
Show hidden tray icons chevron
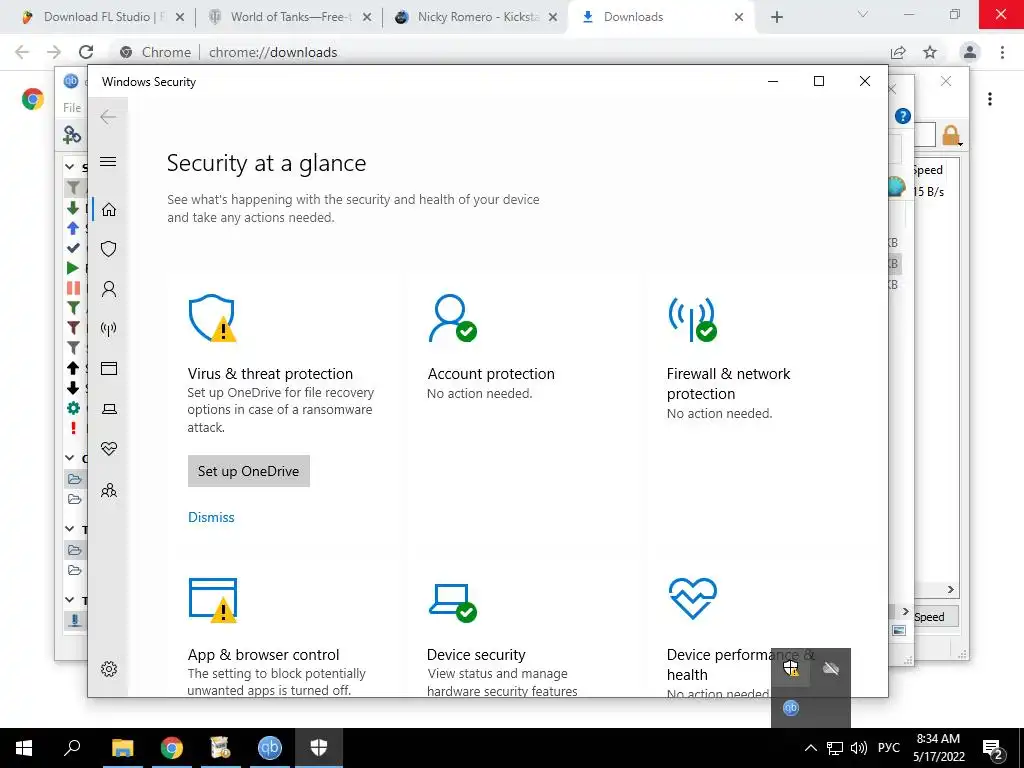pos(810,748)
